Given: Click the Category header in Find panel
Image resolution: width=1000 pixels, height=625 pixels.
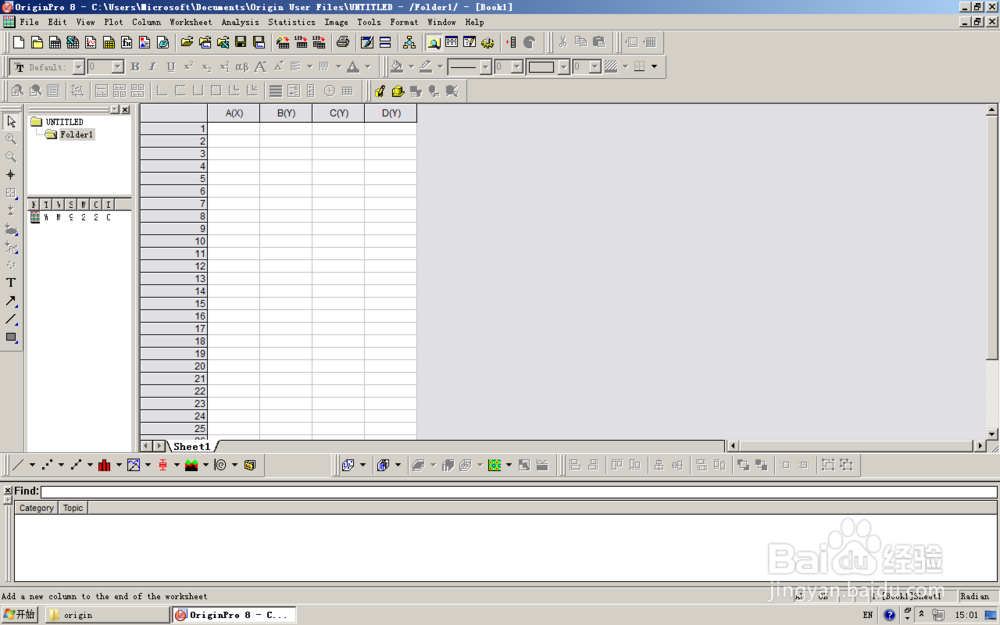Looking at the screenshot, I should 36,508.
